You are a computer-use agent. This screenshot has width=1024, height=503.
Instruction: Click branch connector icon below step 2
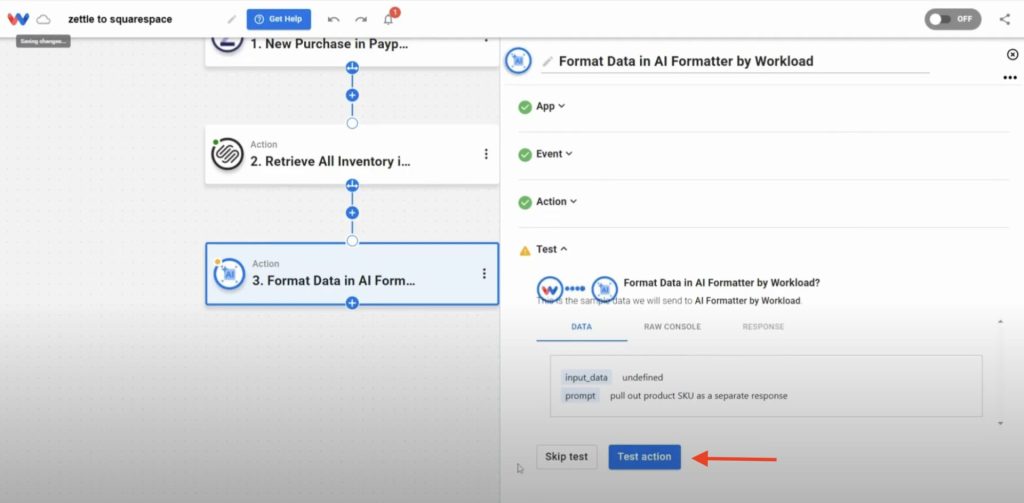[352, 185]
